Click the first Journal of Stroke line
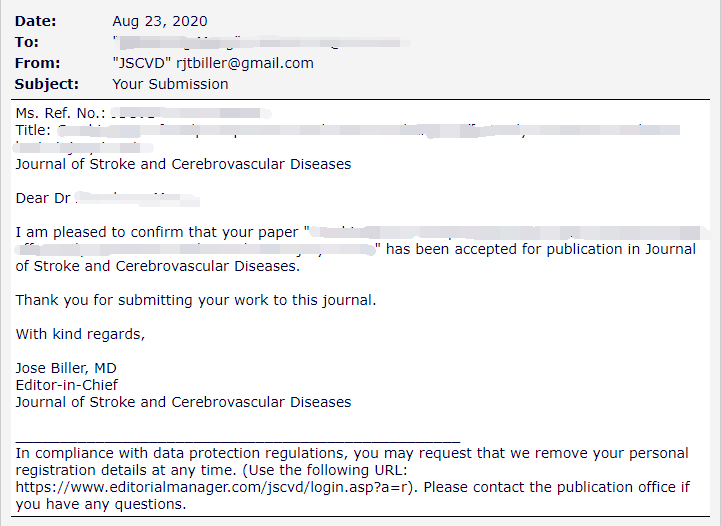The image size is (721, 526). 183,164
